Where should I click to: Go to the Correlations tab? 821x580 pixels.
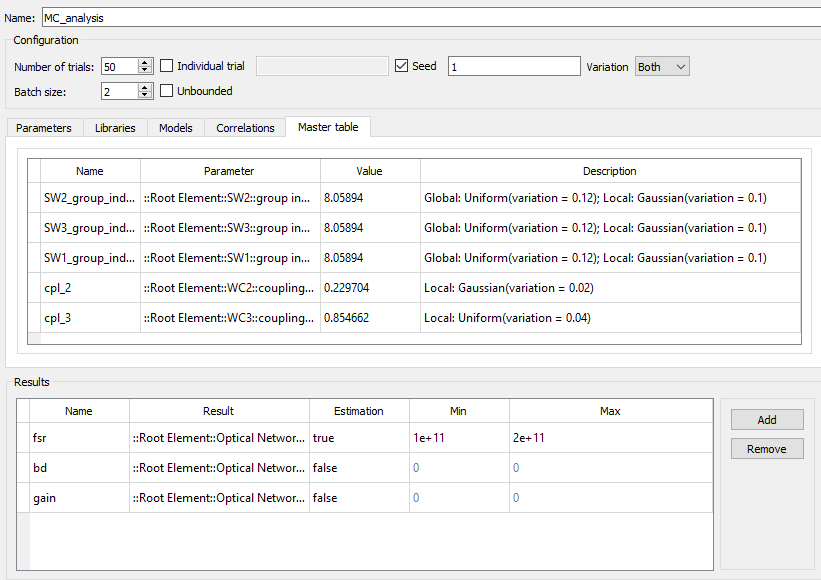coord(245,128)
